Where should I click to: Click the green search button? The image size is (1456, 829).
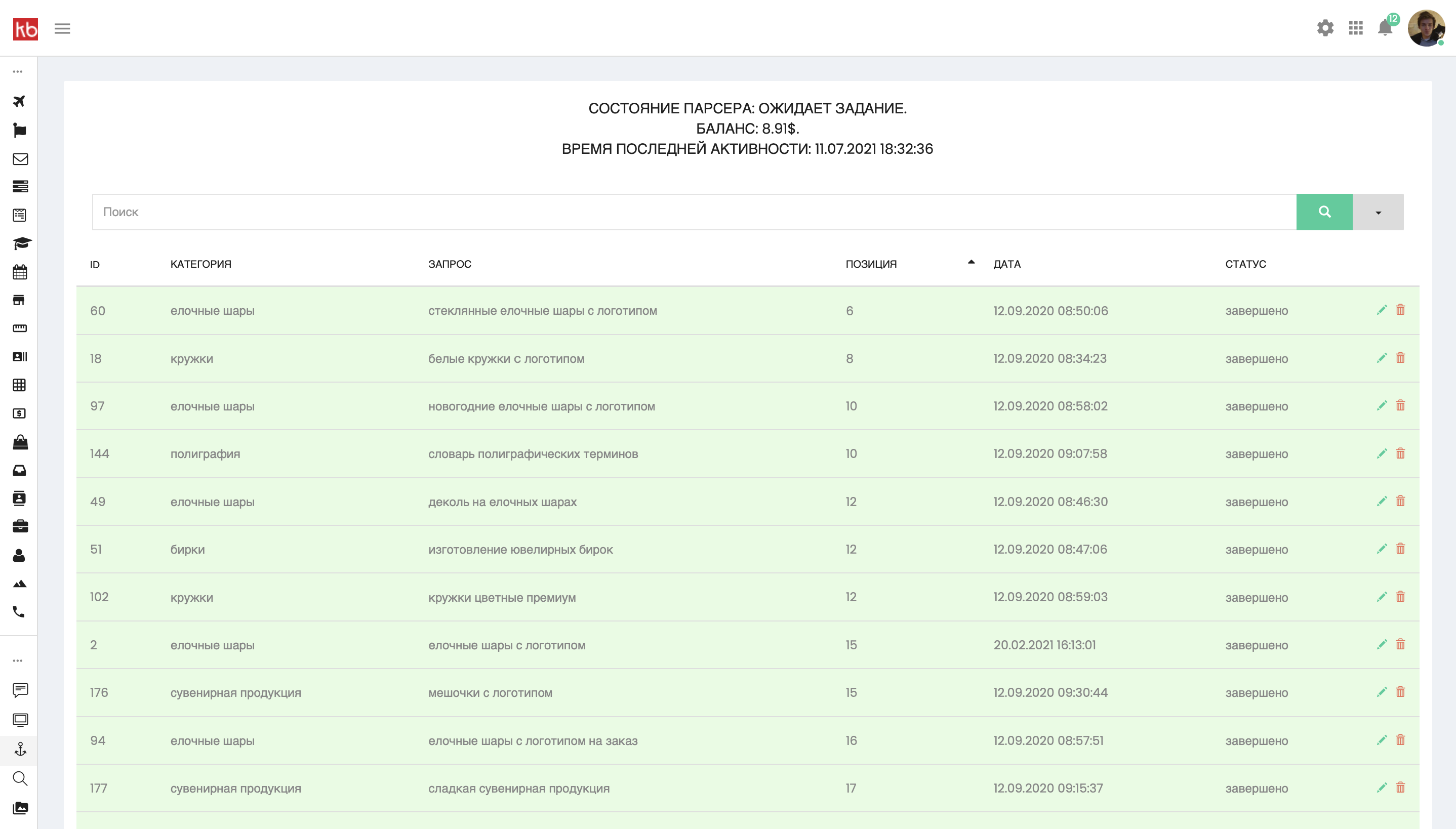pos(1324,213)
